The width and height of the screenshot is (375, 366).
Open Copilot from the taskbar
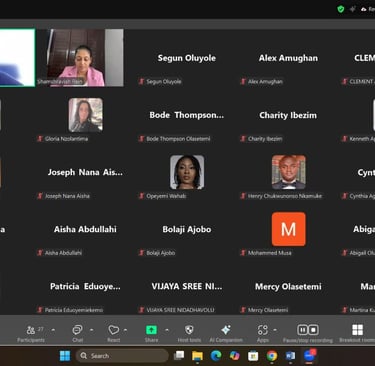click(234, 356)
